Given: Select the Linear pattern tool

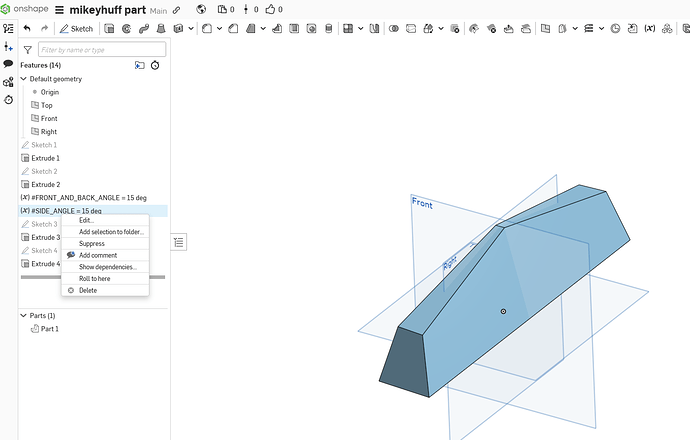Looking at the screenshot, I should (x=348, y=29).
